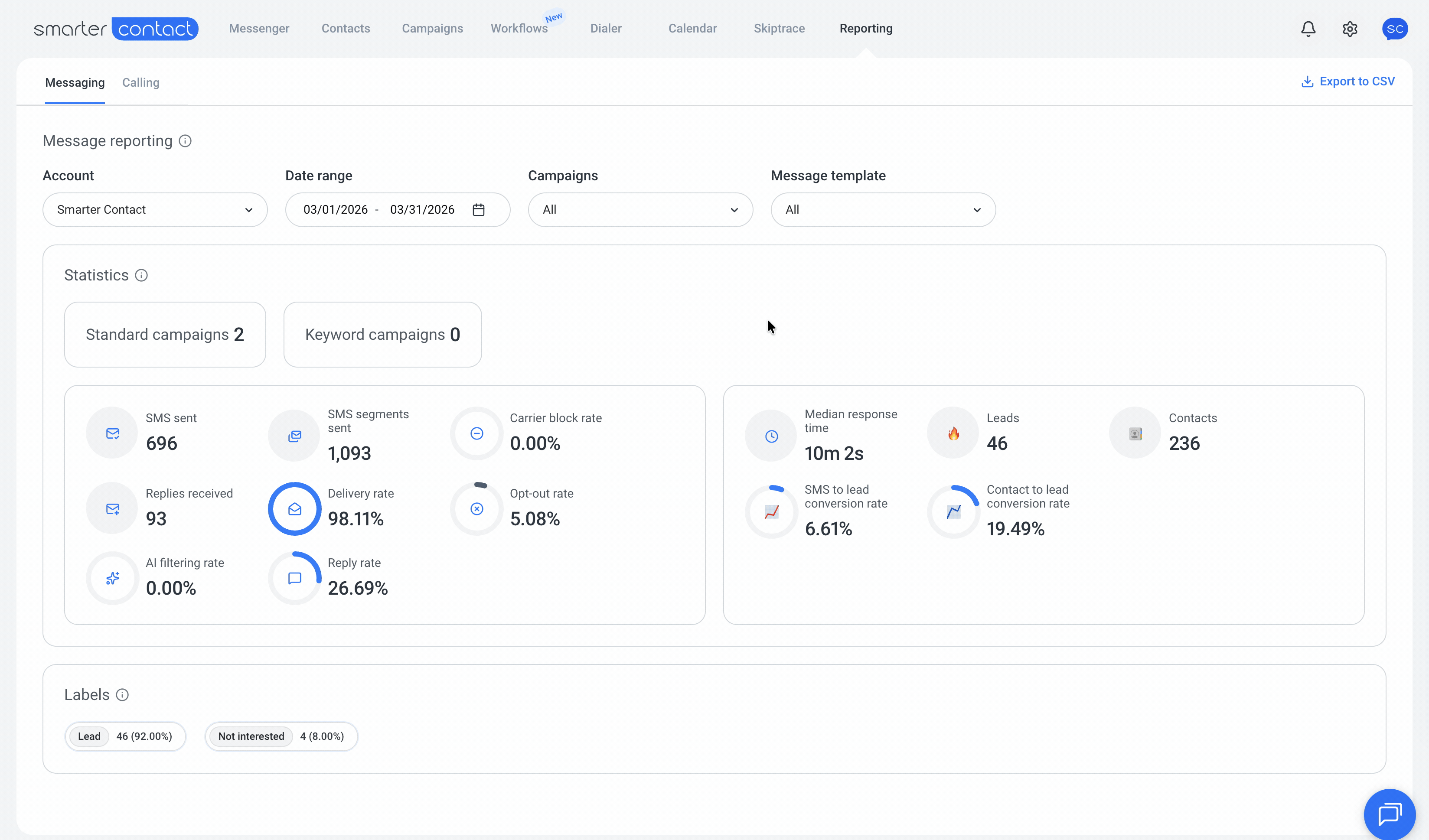Expand the Message template dropdown
Viewport: 1429px width, 840px height.
coord(883,210)
